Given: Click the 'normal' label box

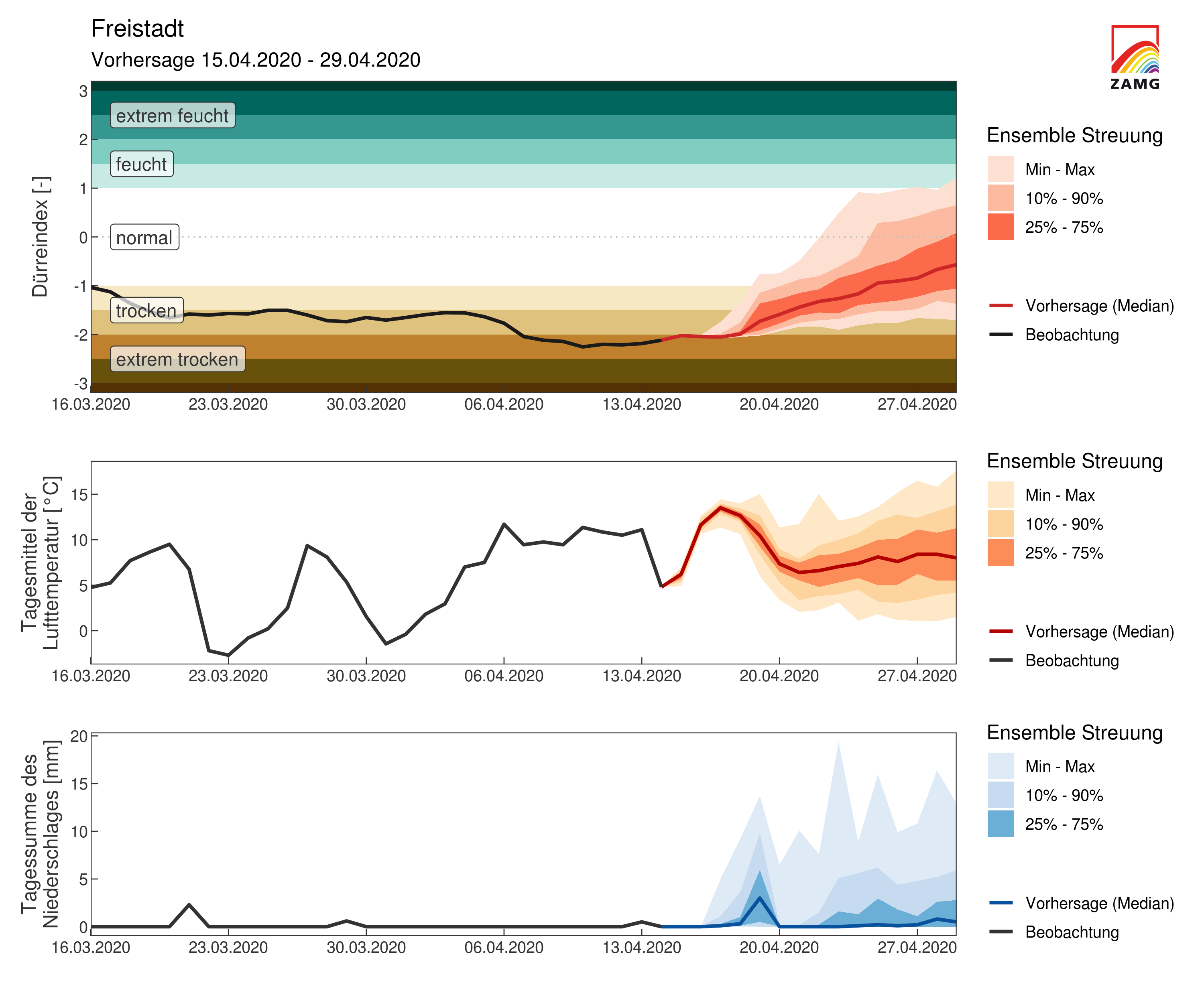Looking at the screenshot, I should click(144, 237).
